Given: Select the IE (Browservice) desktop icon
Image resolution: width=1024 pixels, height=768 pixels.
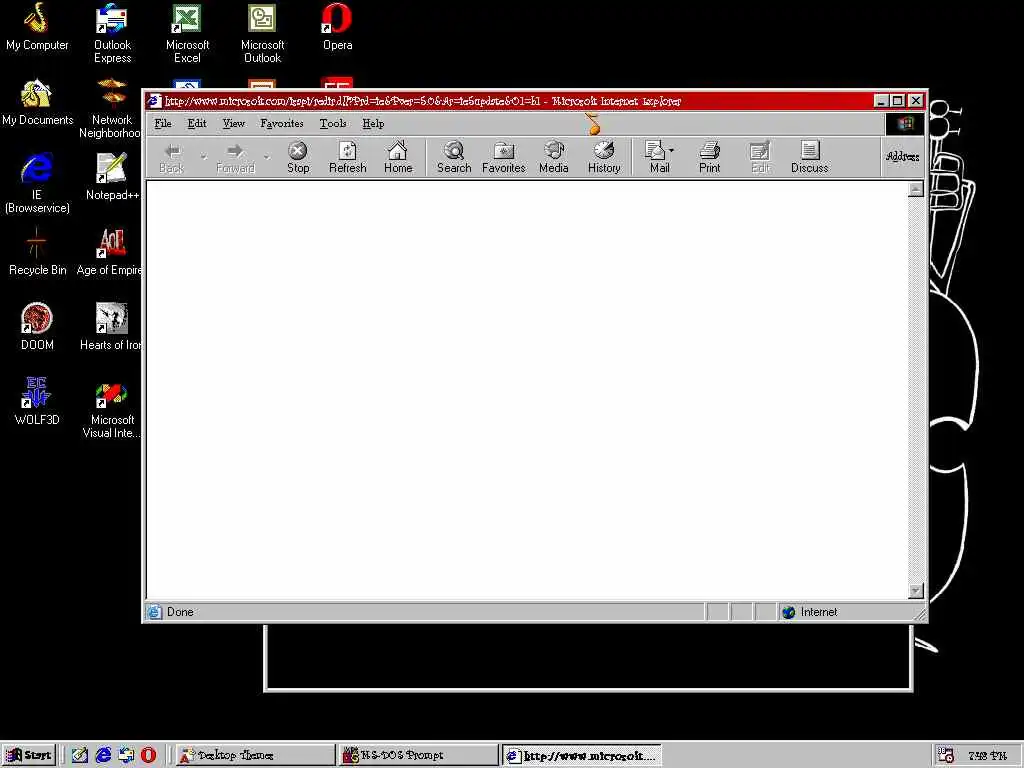Looking at the screenshot, I should pyautogui.click(x=37, y=183).
